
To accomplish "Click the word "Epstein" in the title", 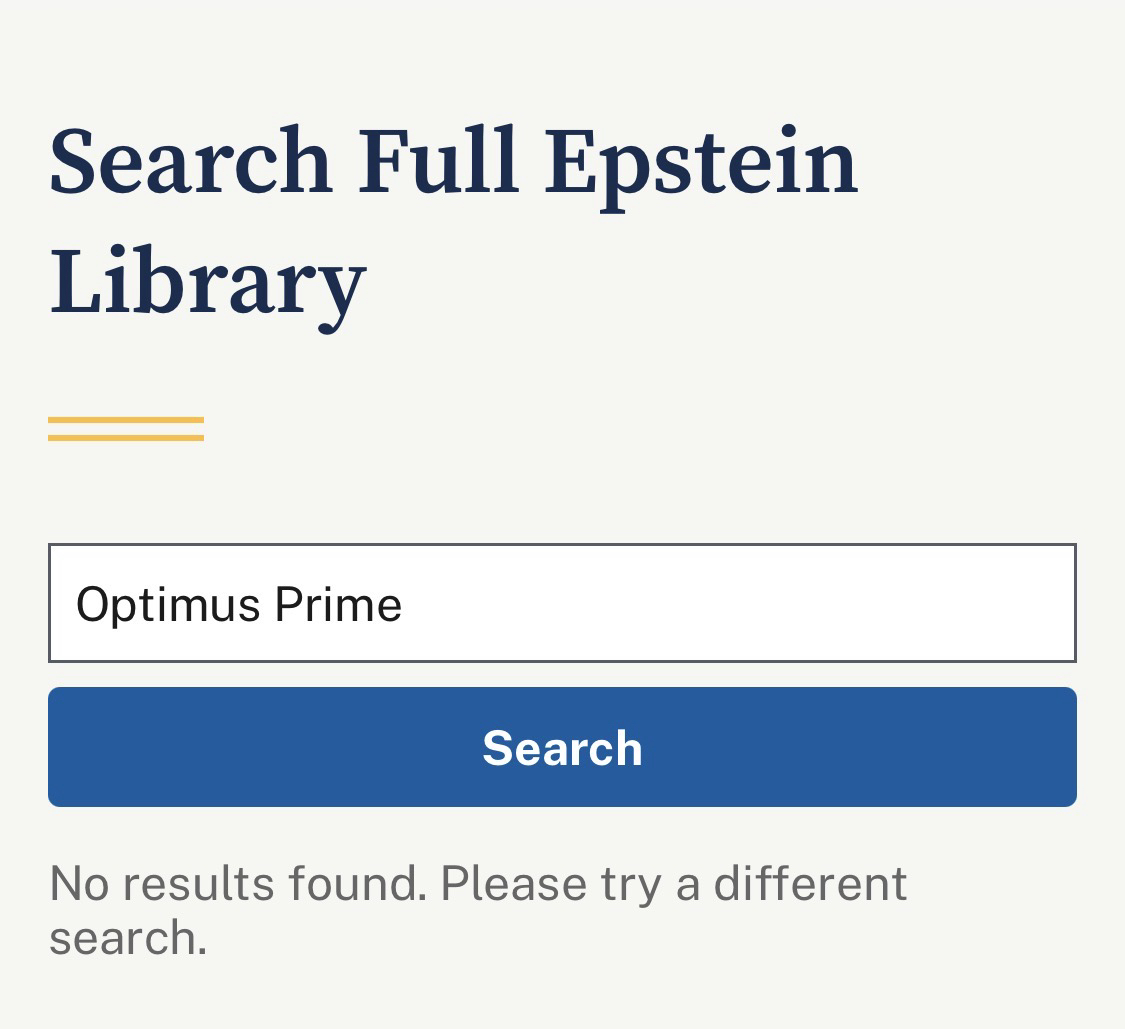I will pos(701,162).
